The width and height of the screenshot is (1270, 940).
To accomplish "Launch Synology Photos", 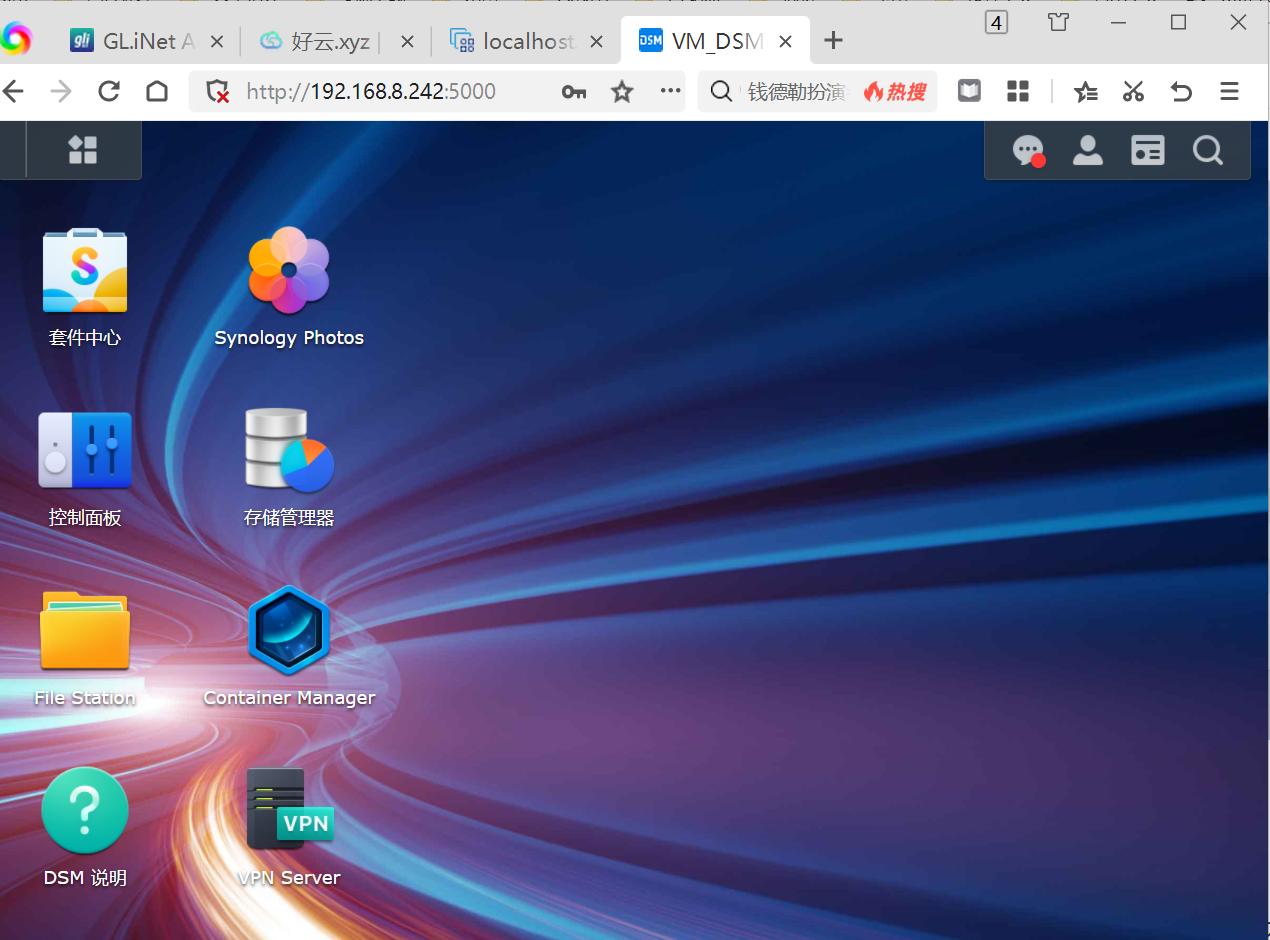I will point(288,270).
